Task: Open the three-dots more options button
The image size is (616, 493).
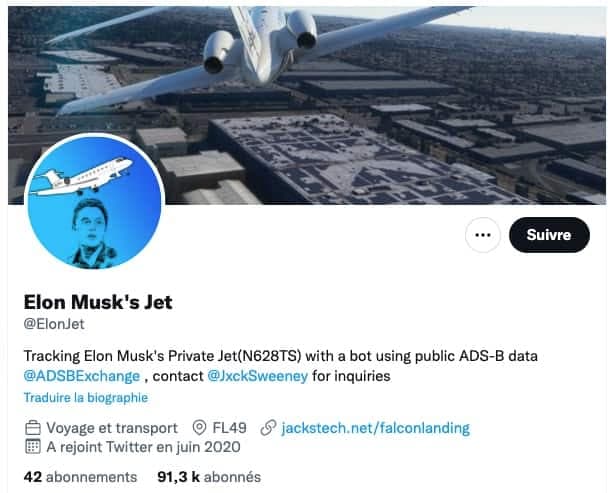Action: [483, 235]
